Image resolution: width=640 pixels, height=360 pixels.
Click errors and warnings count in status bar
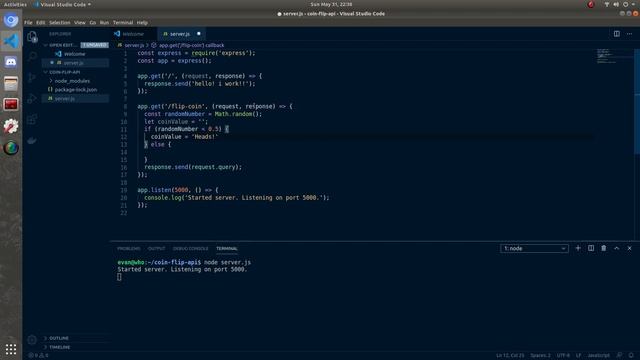click(39, 356)
